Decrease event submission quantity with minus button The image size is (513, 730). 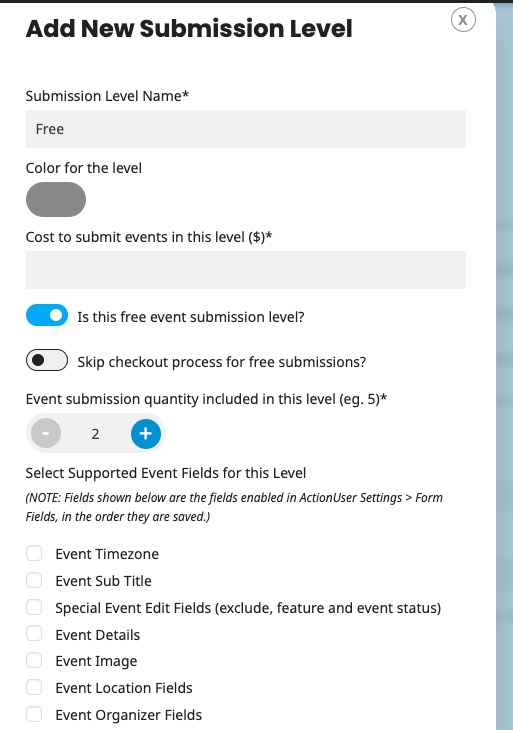46,434
